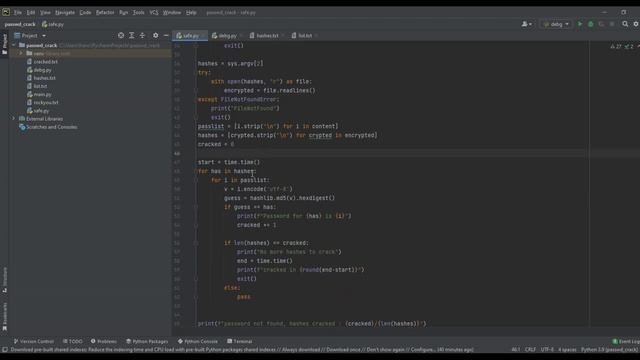
Task: Open Version Control tool window
Action: (x=33, y=341)
